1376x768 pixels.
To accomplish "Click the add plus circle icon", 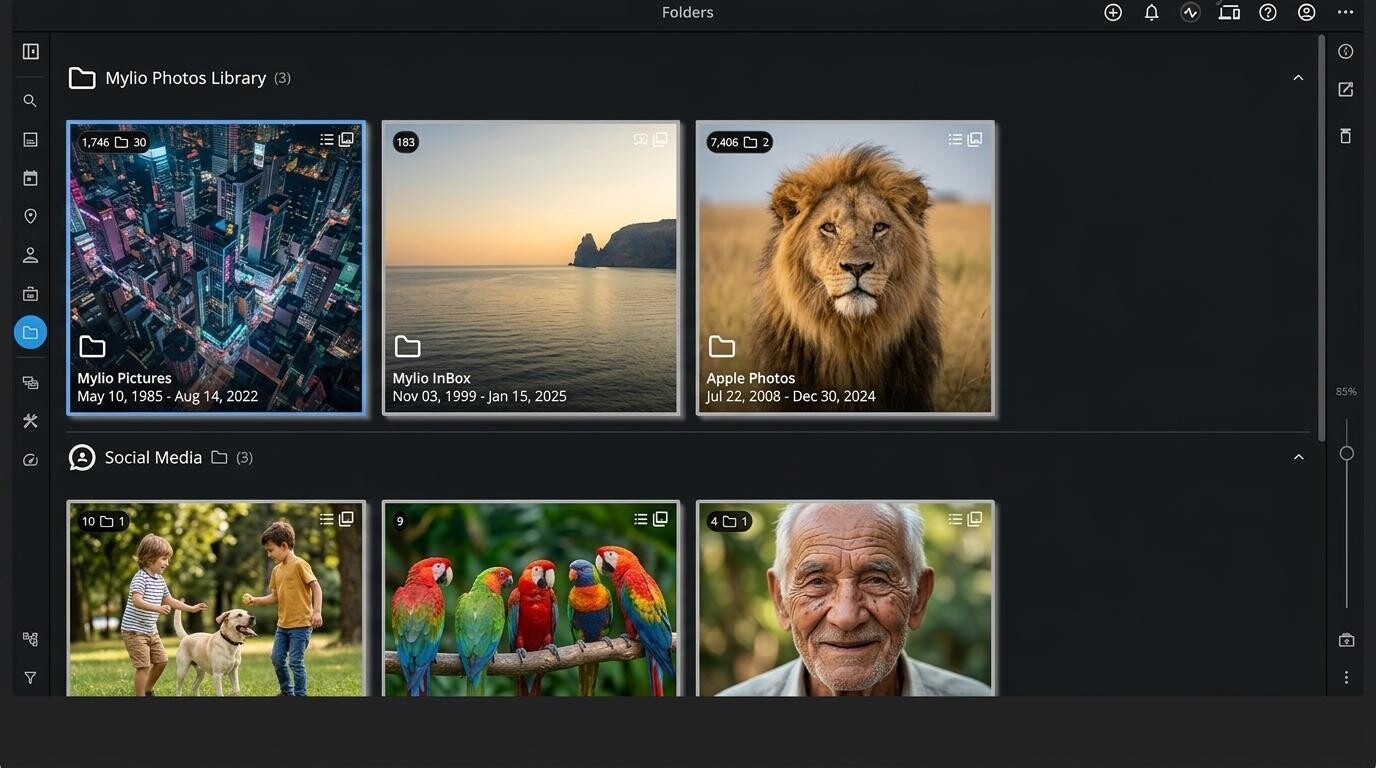I will click(x=1113, y=12).
